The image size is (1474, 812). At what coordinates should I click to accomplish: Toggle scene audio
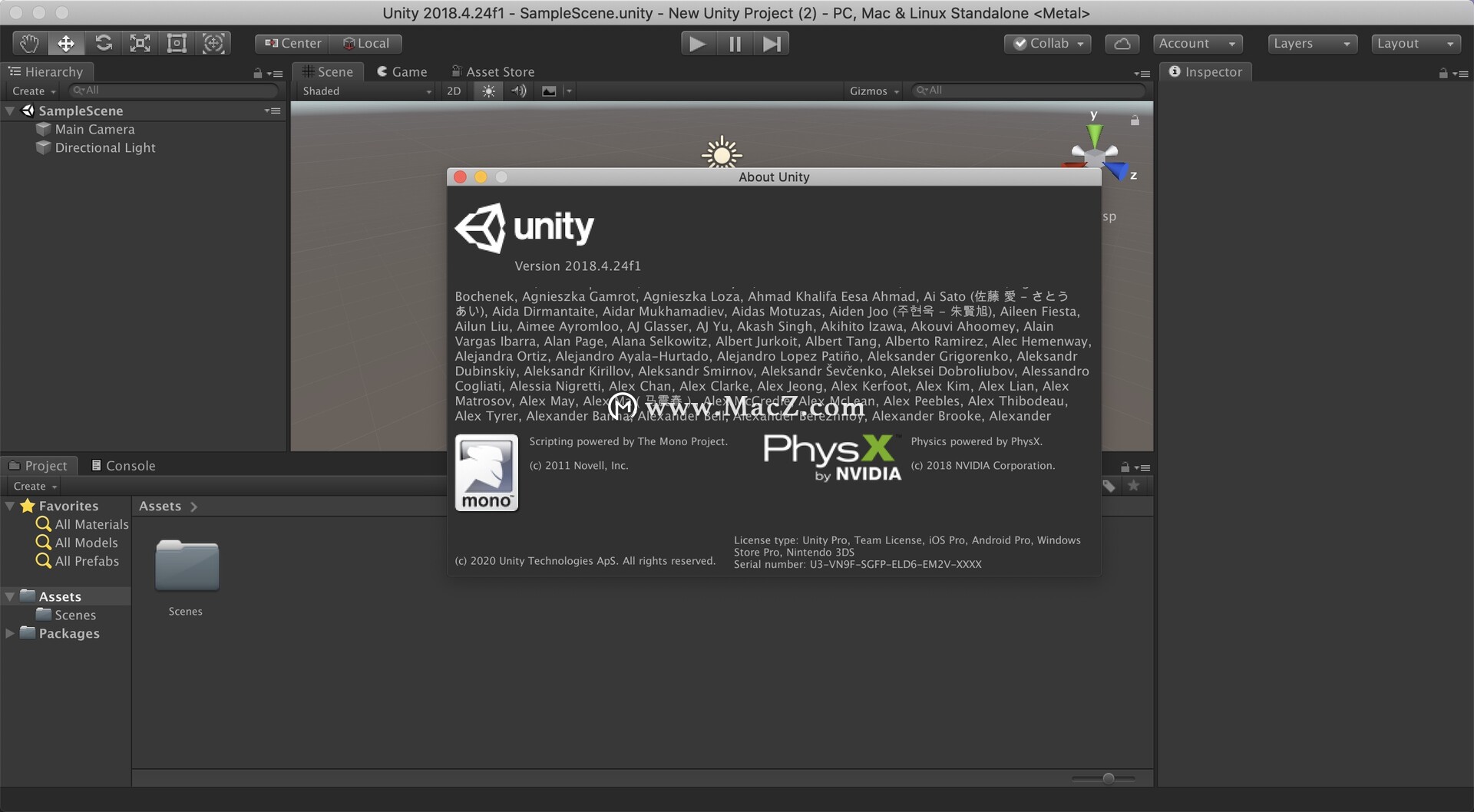(x=519, y=91)
